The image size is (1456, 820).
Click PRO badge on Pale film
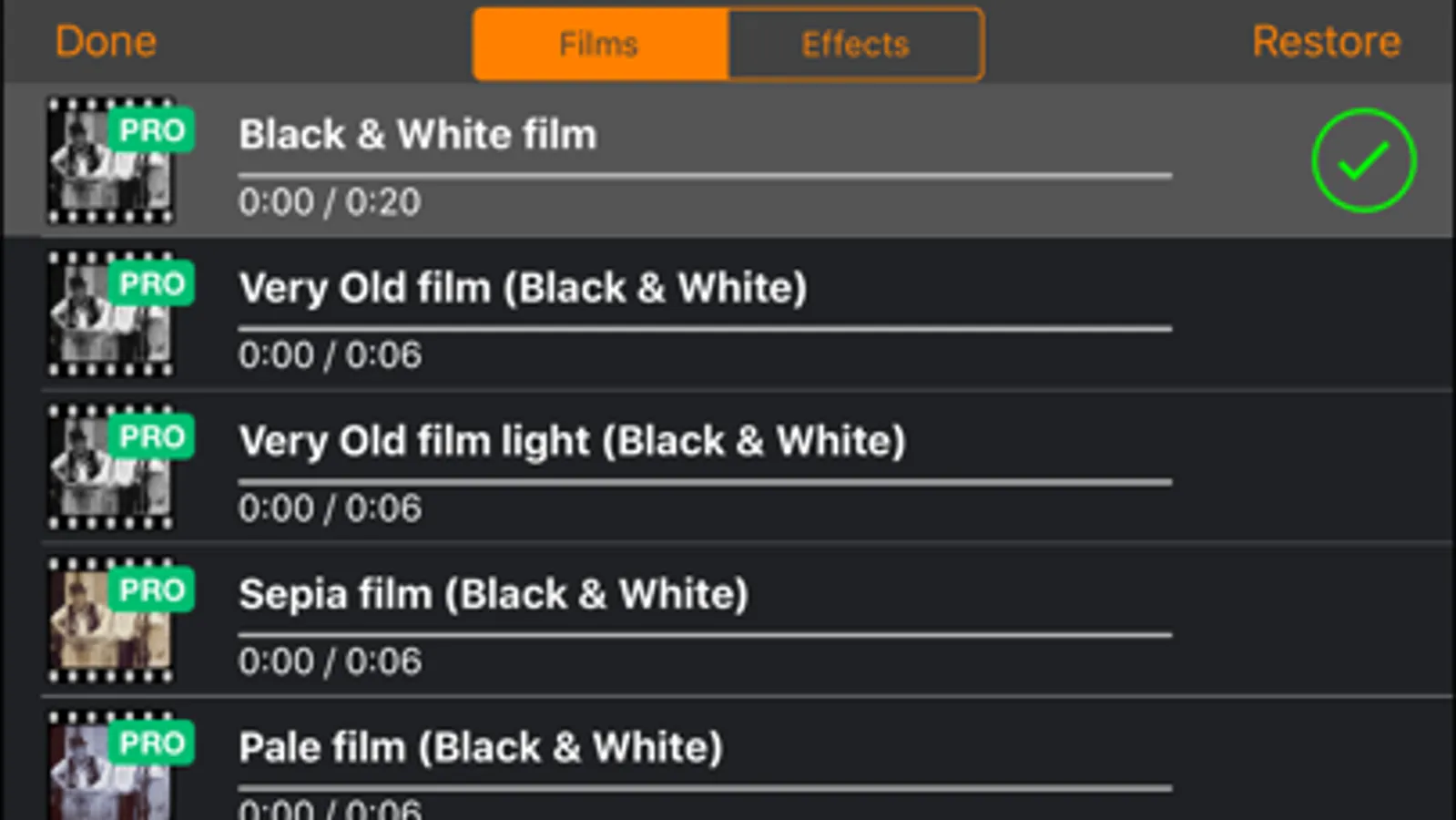click(152, 744)
